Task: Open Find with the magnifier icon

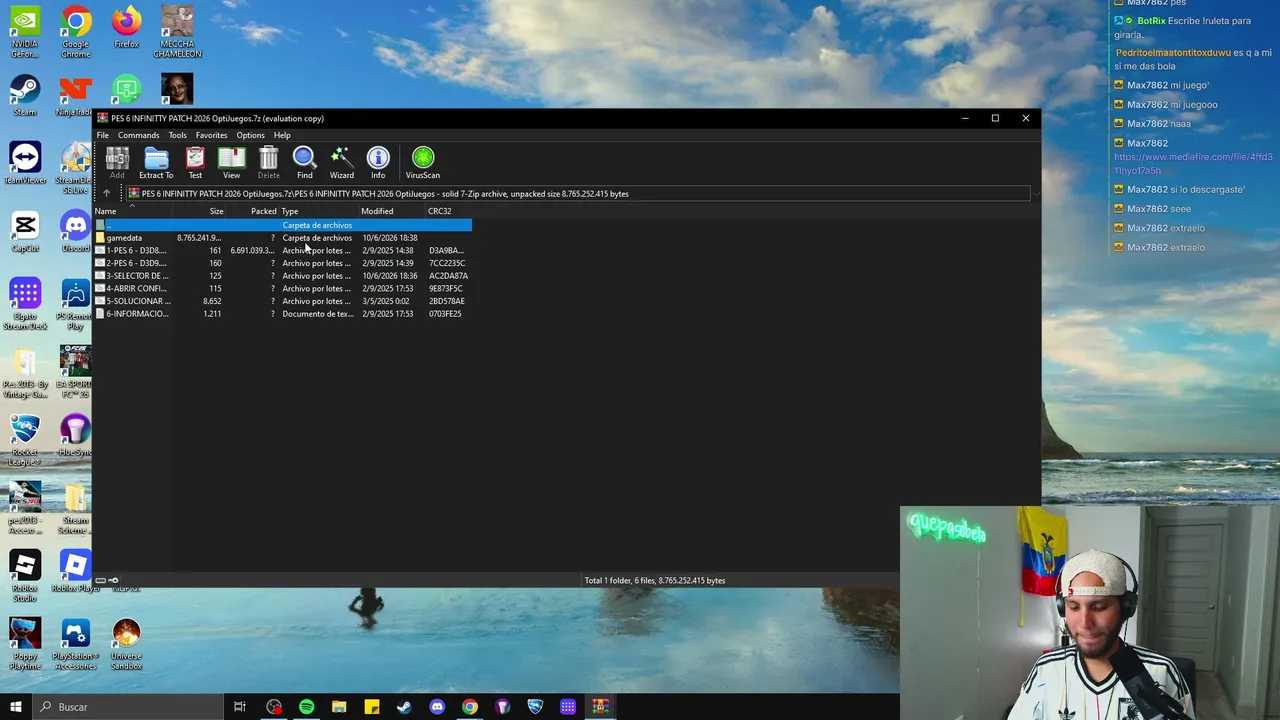Action: click(304, 163)
